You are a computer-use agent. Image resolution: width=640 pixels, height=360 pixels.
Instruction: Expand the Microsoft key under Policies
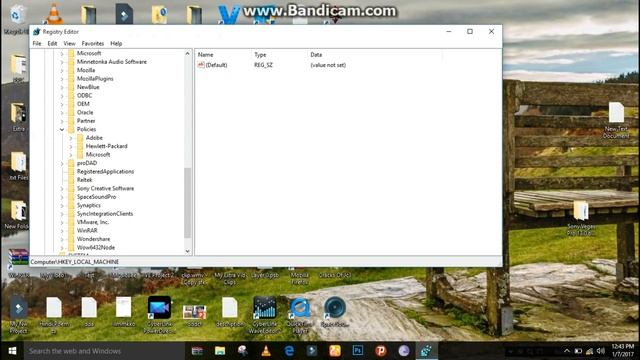click(x=71, y=155)
